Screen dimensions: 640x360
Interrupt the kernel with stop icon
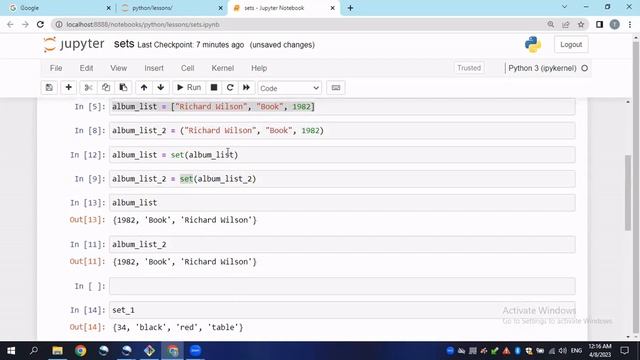pos(214,88)
